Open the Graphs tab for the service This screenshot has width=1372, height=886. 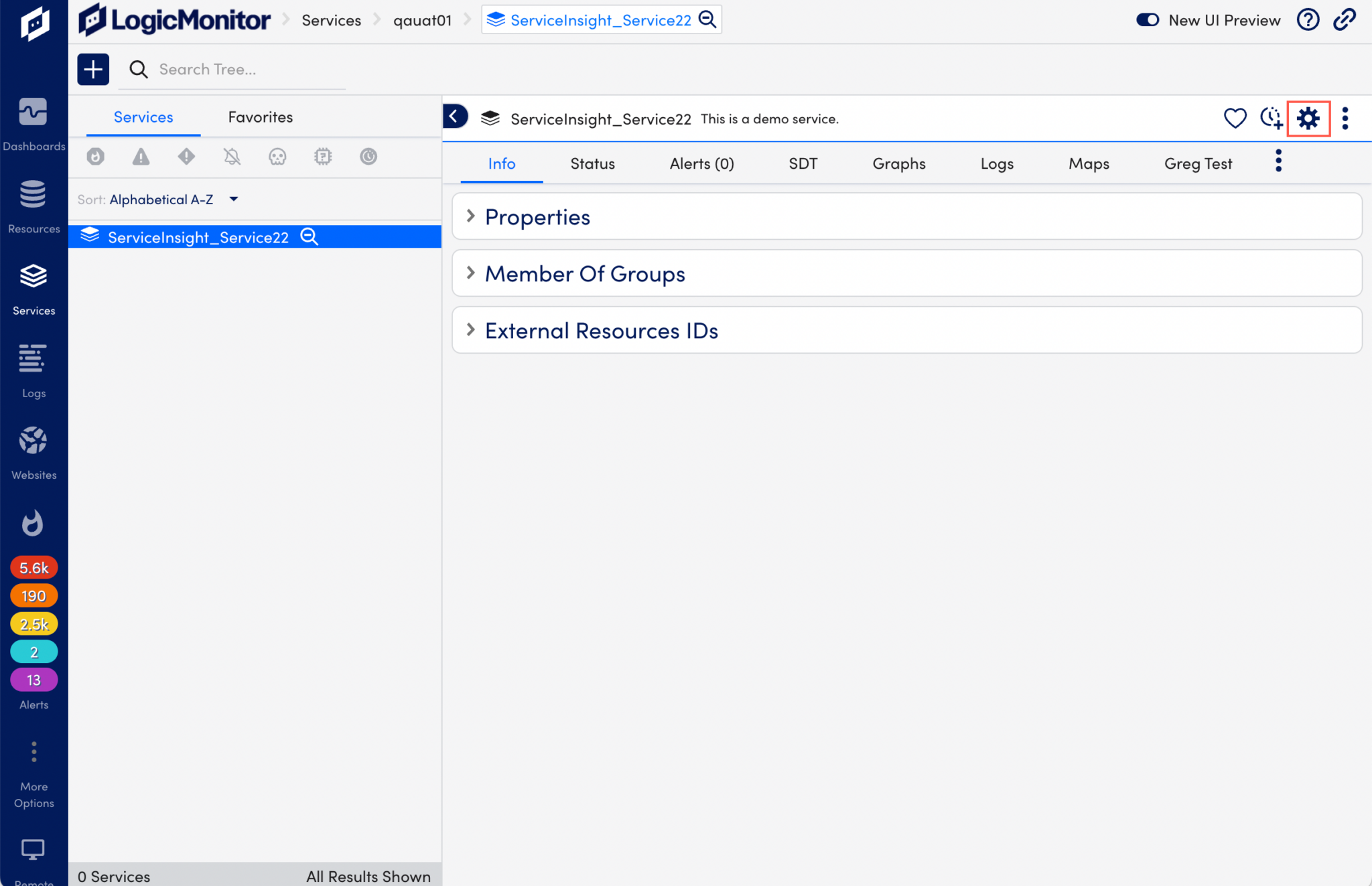(898, 163)
